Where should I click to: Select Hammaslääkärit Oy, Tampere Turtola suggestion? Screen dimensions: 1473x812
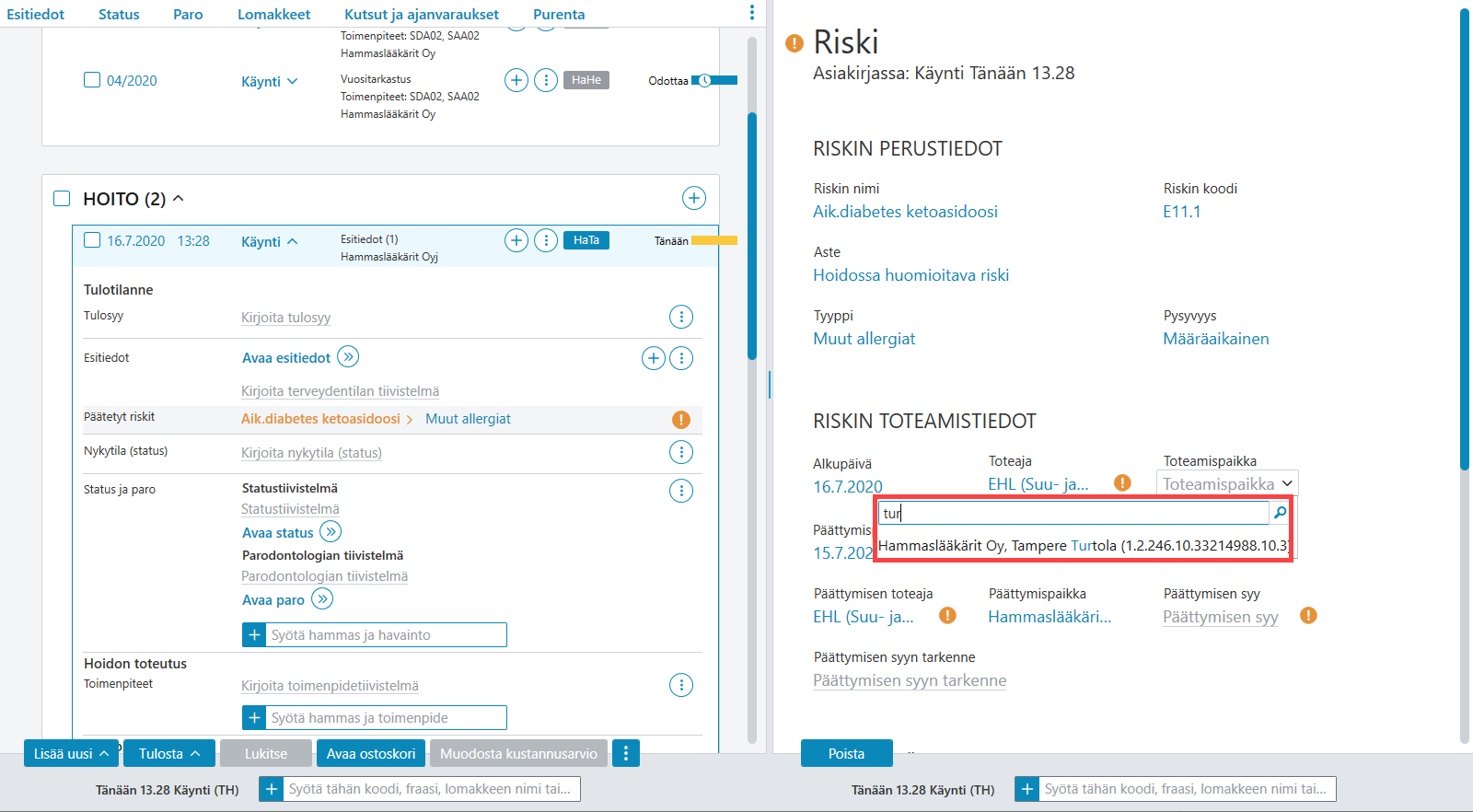1083,545
